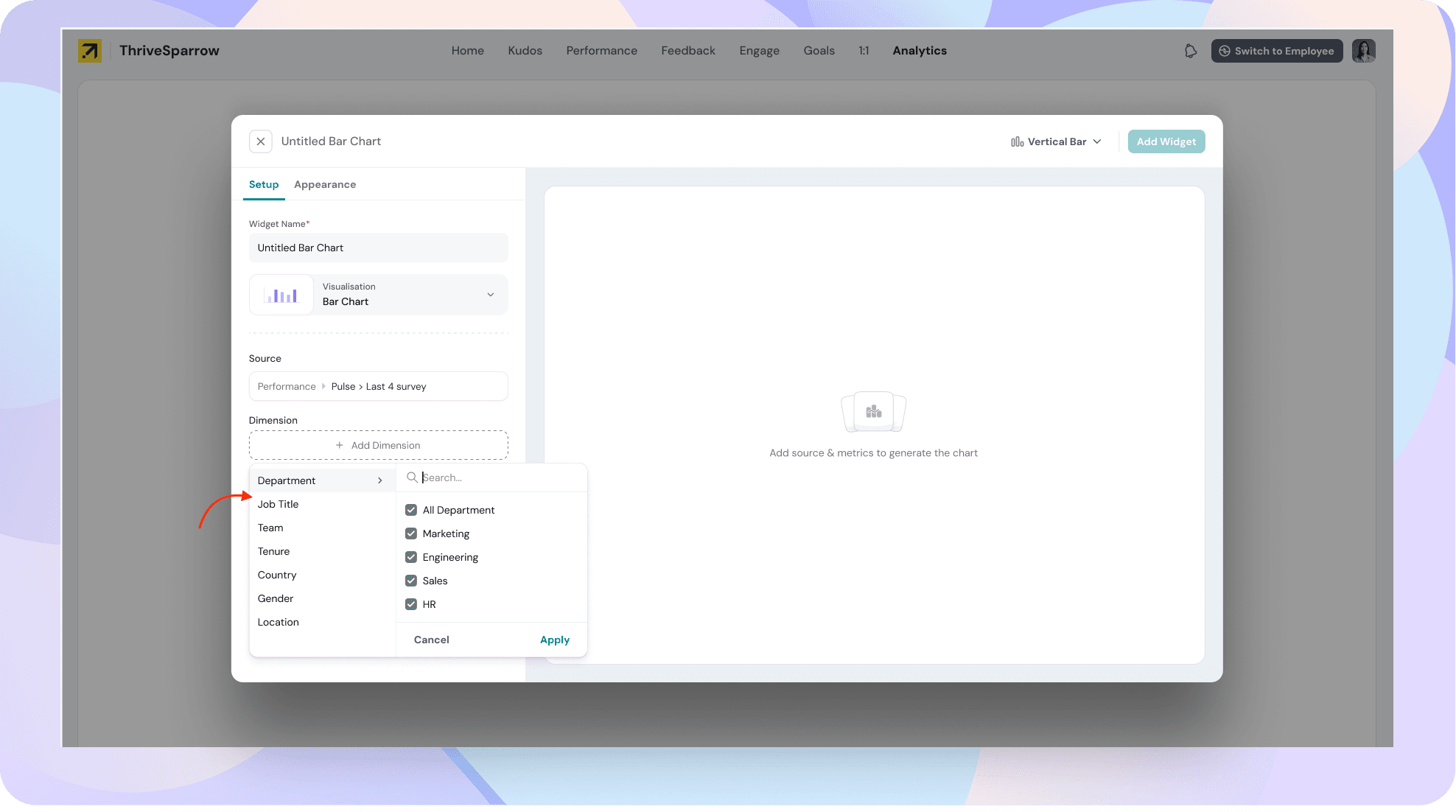The height and width of the screenshot is (812, 1456).
Task: Click the empty chart placeholder icon
Action: (x=873, y=412)
